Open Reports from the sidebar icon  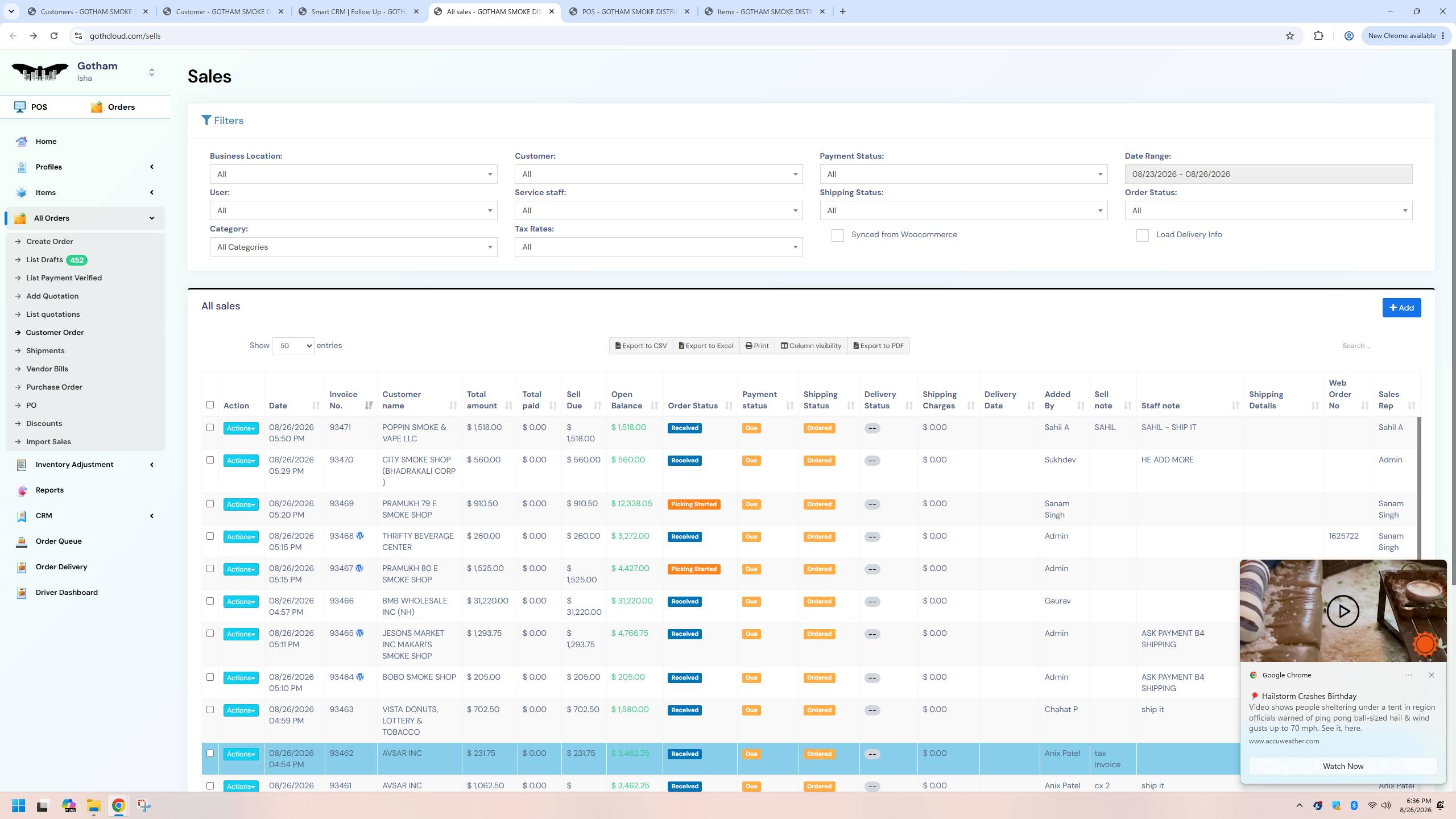point(22,490)
